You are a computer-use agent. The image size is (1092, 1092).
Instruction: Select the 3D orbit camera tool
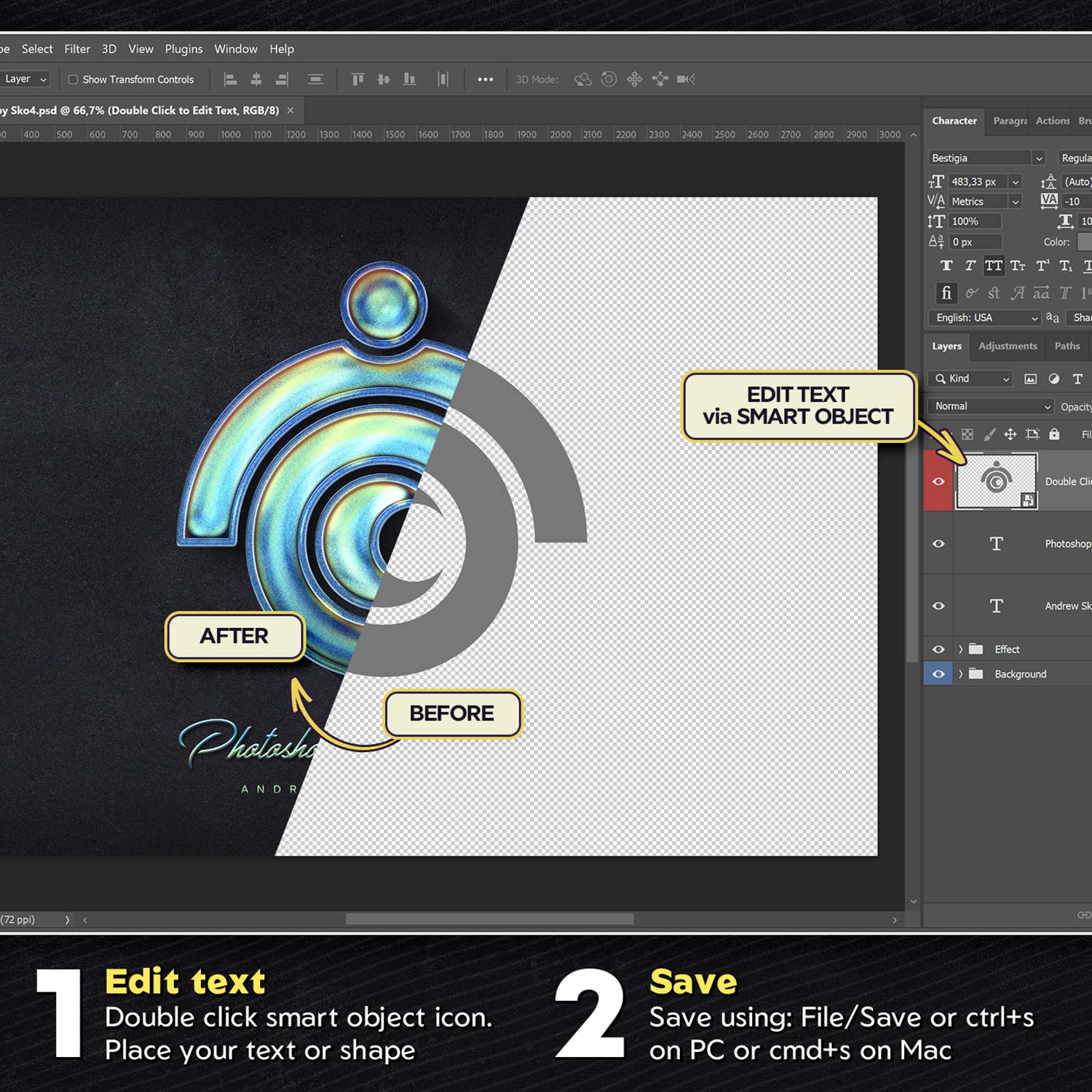582,79
